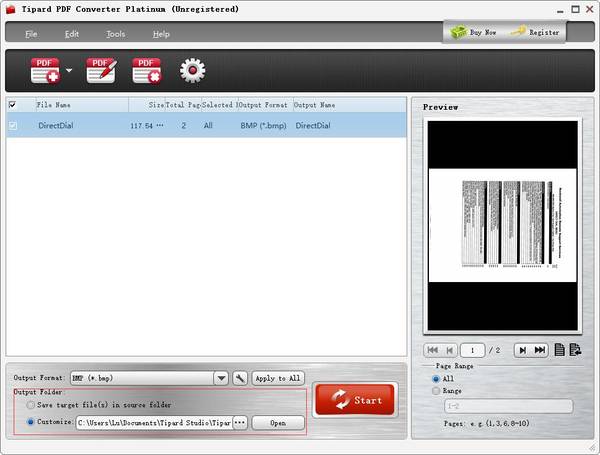Click the document export icon beside preview
The width and height of the screenshot is (600, 455).
point(575,350)
